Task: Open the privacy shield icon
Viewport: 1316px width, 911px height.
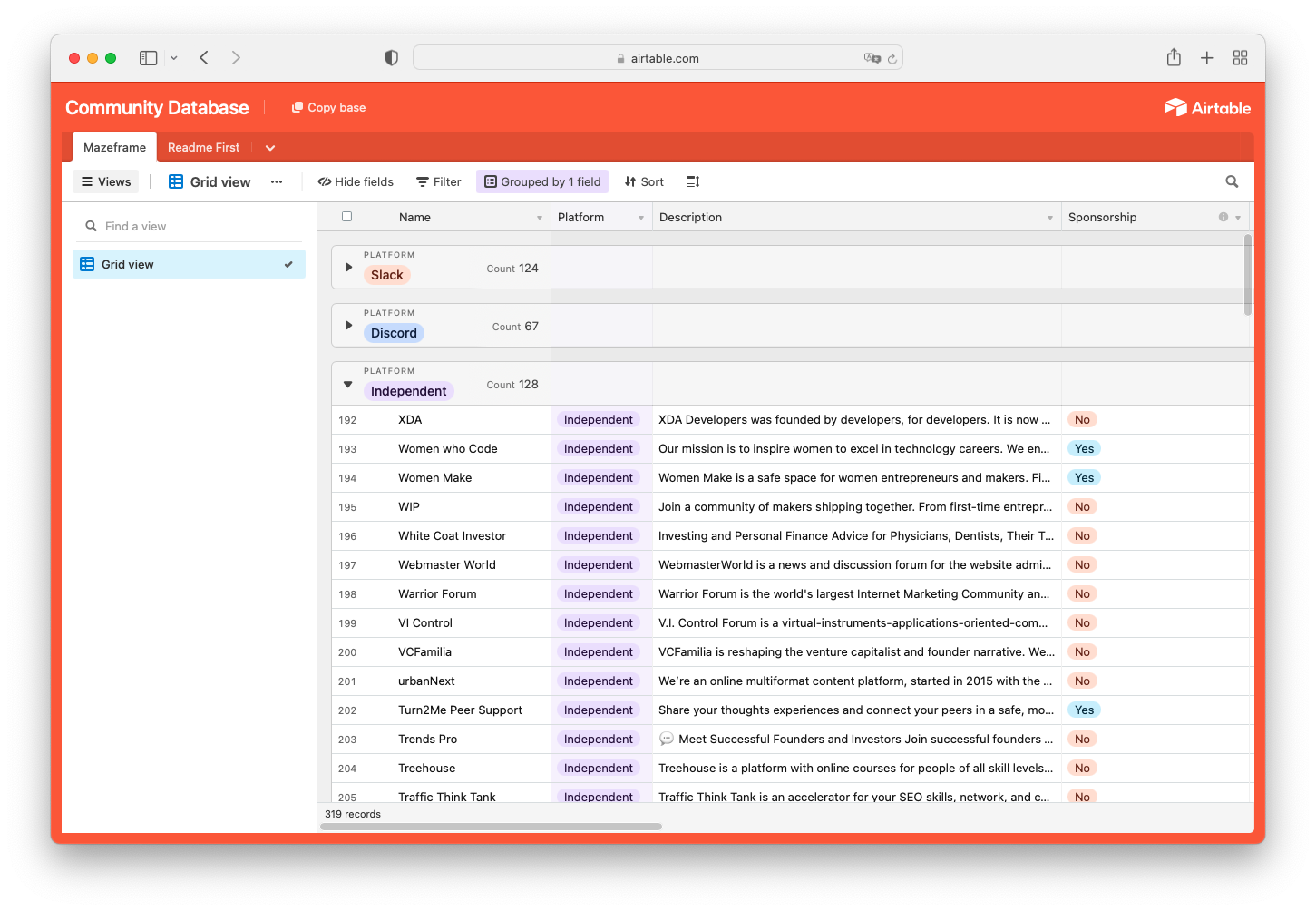Action: coord(392,58)
